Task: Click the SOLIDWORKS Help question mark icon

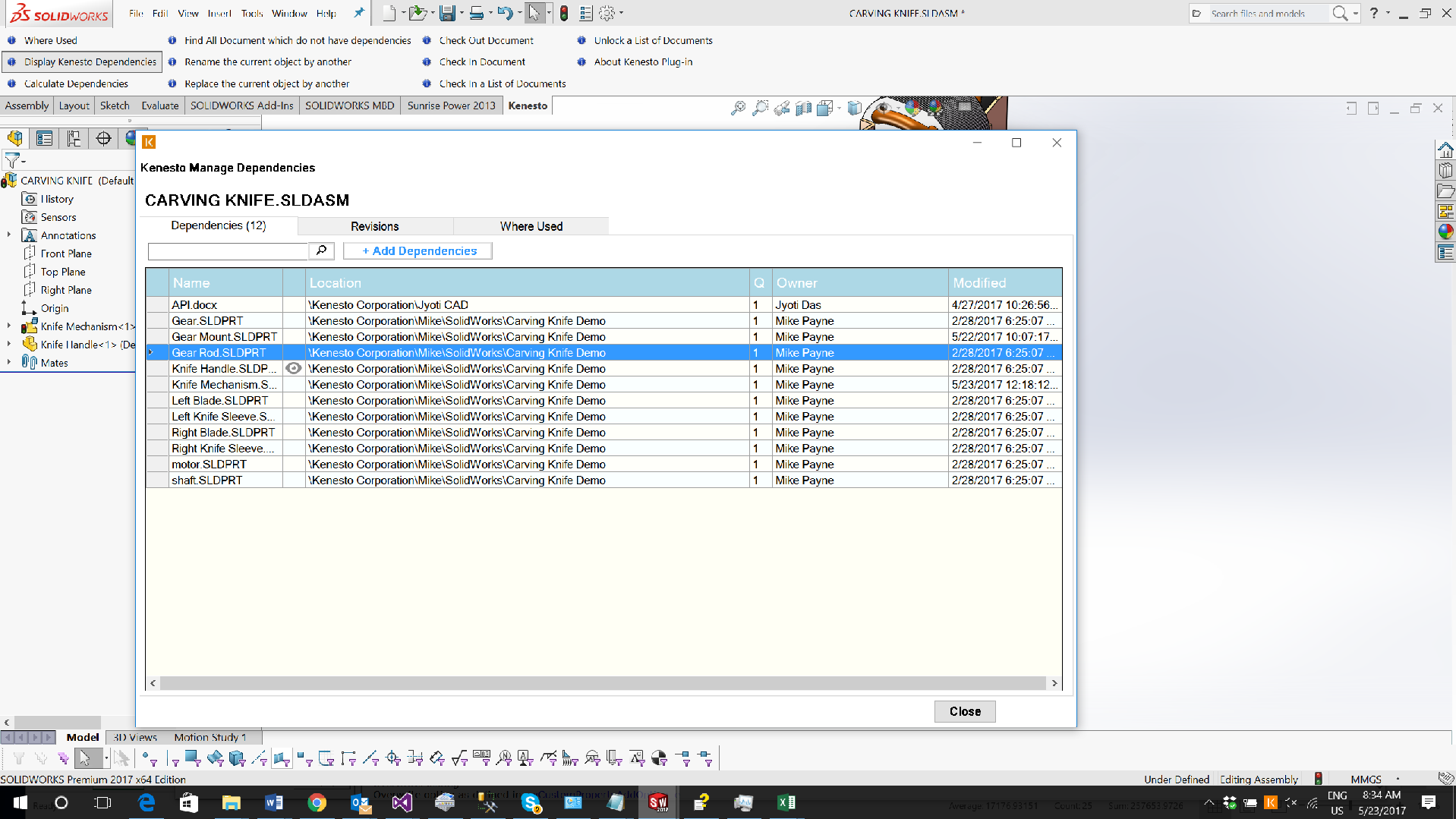Action: click(1373, 13)
